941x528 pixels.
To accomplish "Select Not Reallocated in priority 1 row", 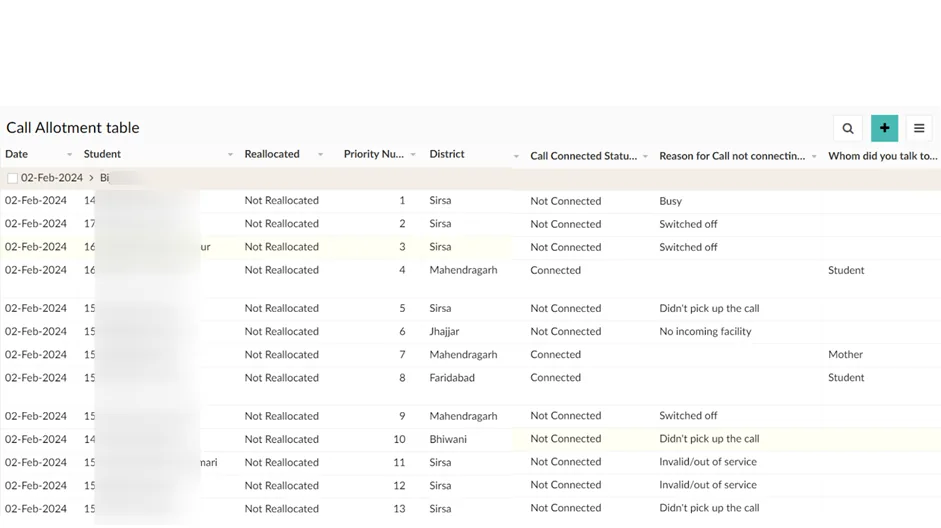I will click(x=281, y=200).
